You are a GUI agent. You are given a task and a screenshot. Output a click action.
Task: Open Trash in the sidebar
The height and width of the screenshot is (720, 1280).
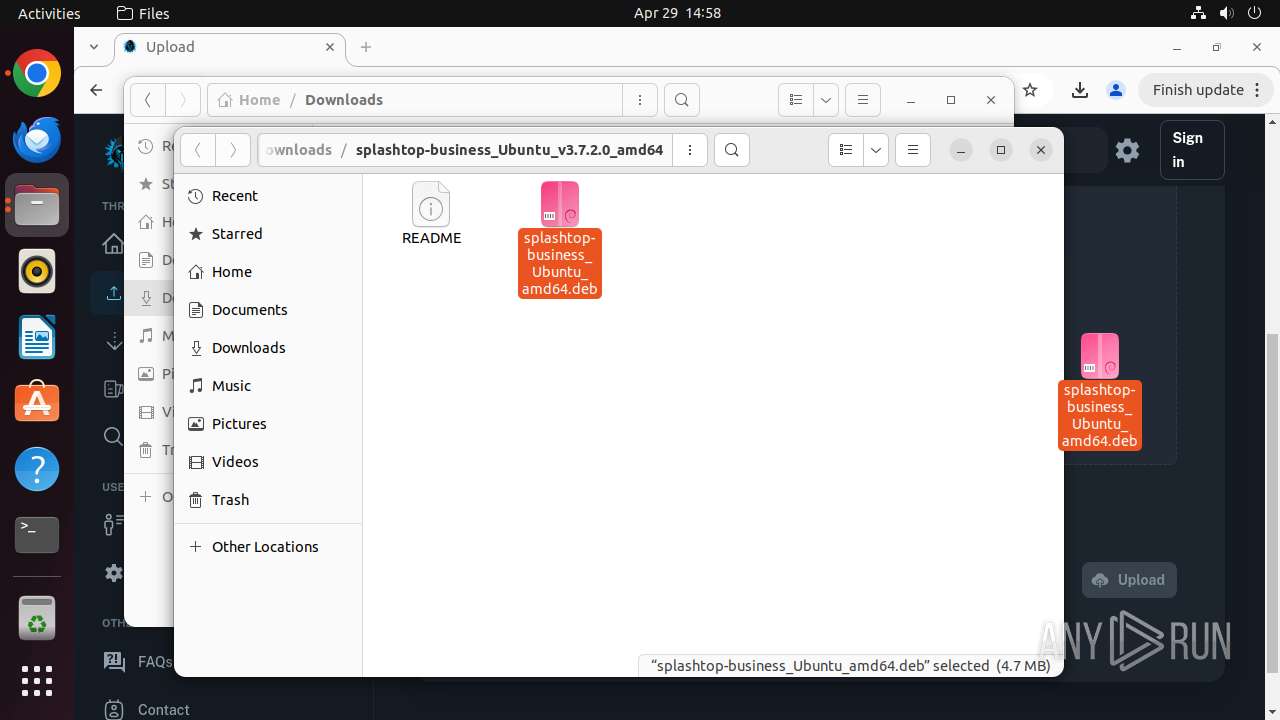(x=268, y=500)
